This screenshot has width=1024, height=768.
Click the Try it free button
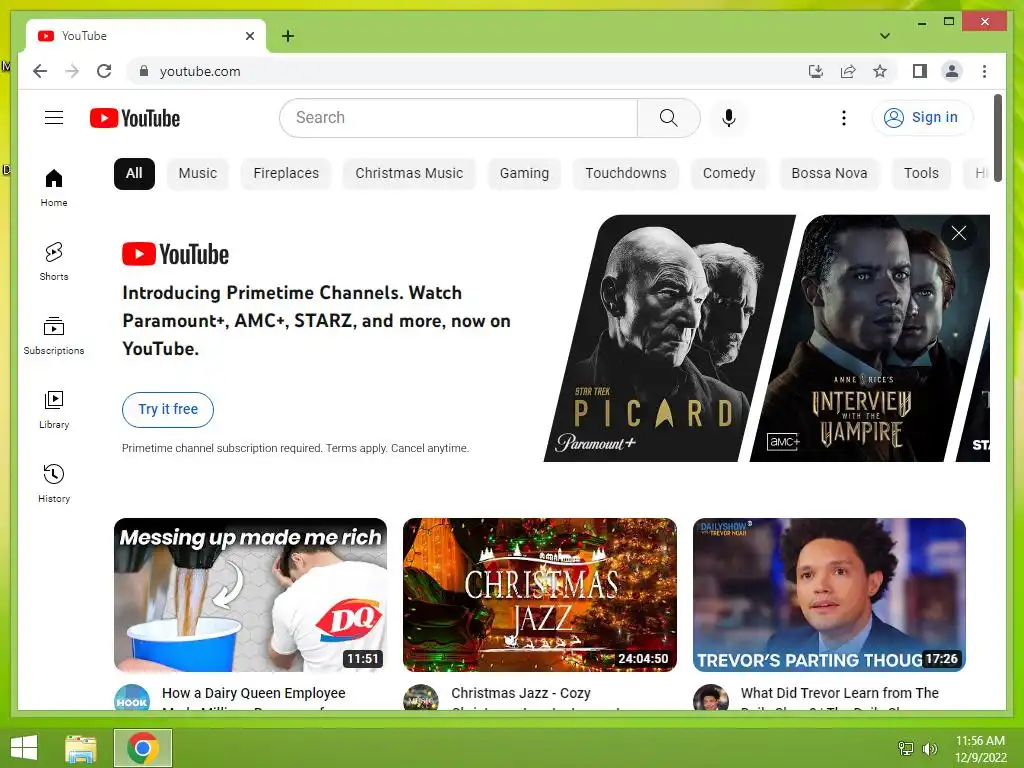168,409
